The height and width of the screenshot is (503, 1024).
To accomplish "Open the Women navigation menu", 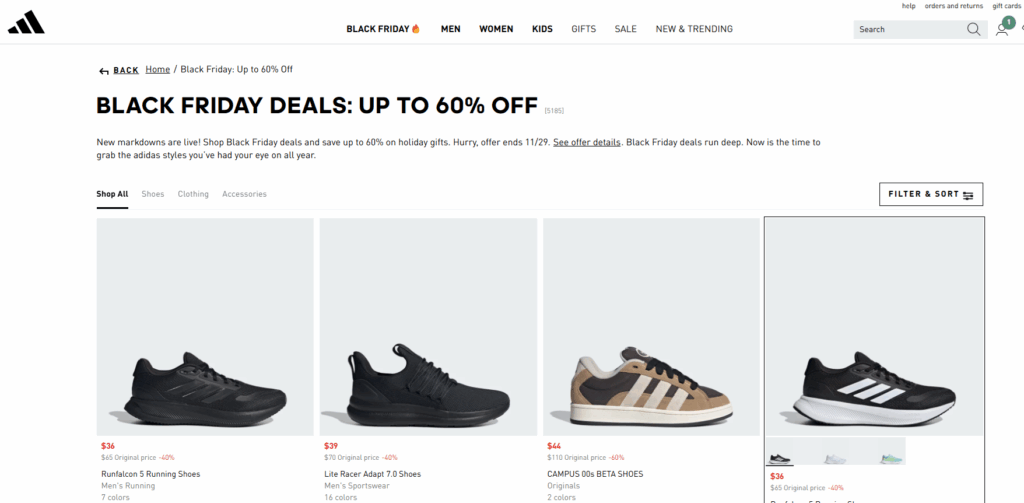I will coord(496,29).
